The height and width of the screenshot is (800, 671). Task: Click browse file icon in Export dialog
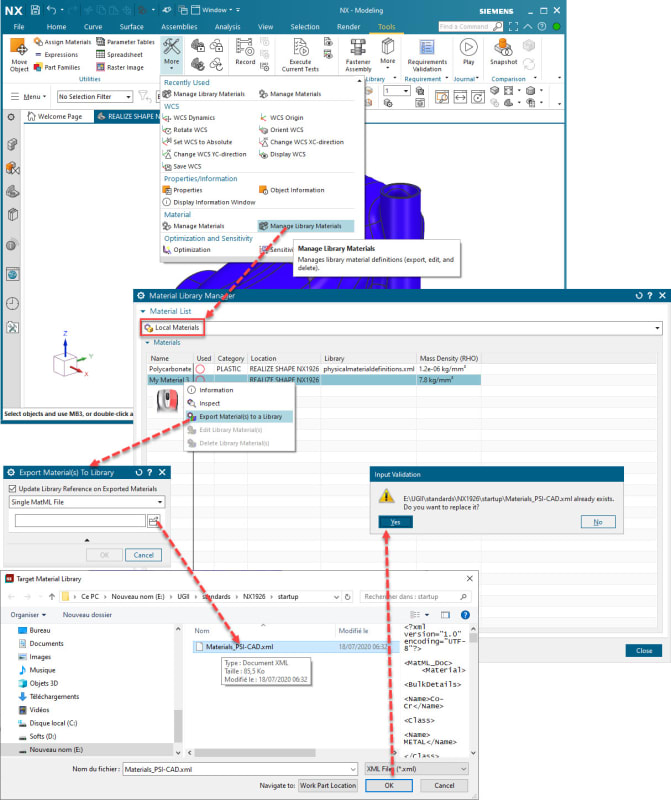coord(154,521)
